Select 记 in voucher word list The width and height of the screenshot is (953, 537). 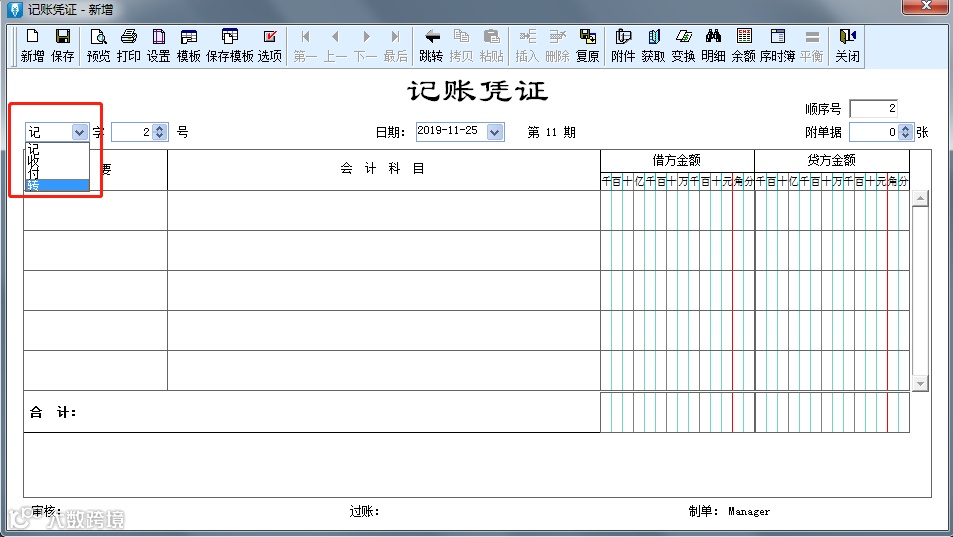pos(57,148)
